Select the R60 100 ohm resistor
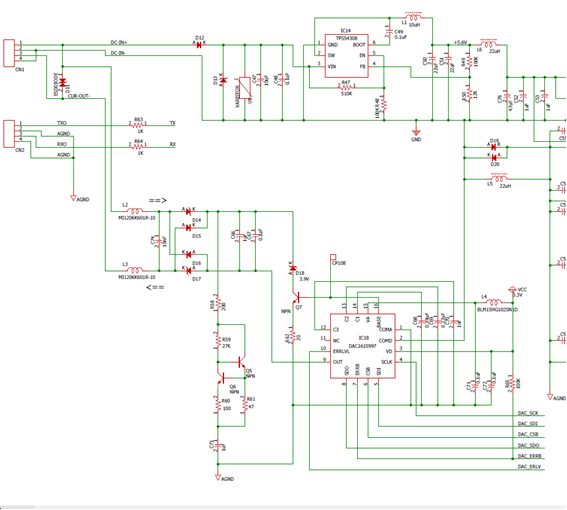Viewport: 567px width, 510px height. coord(218,405)
